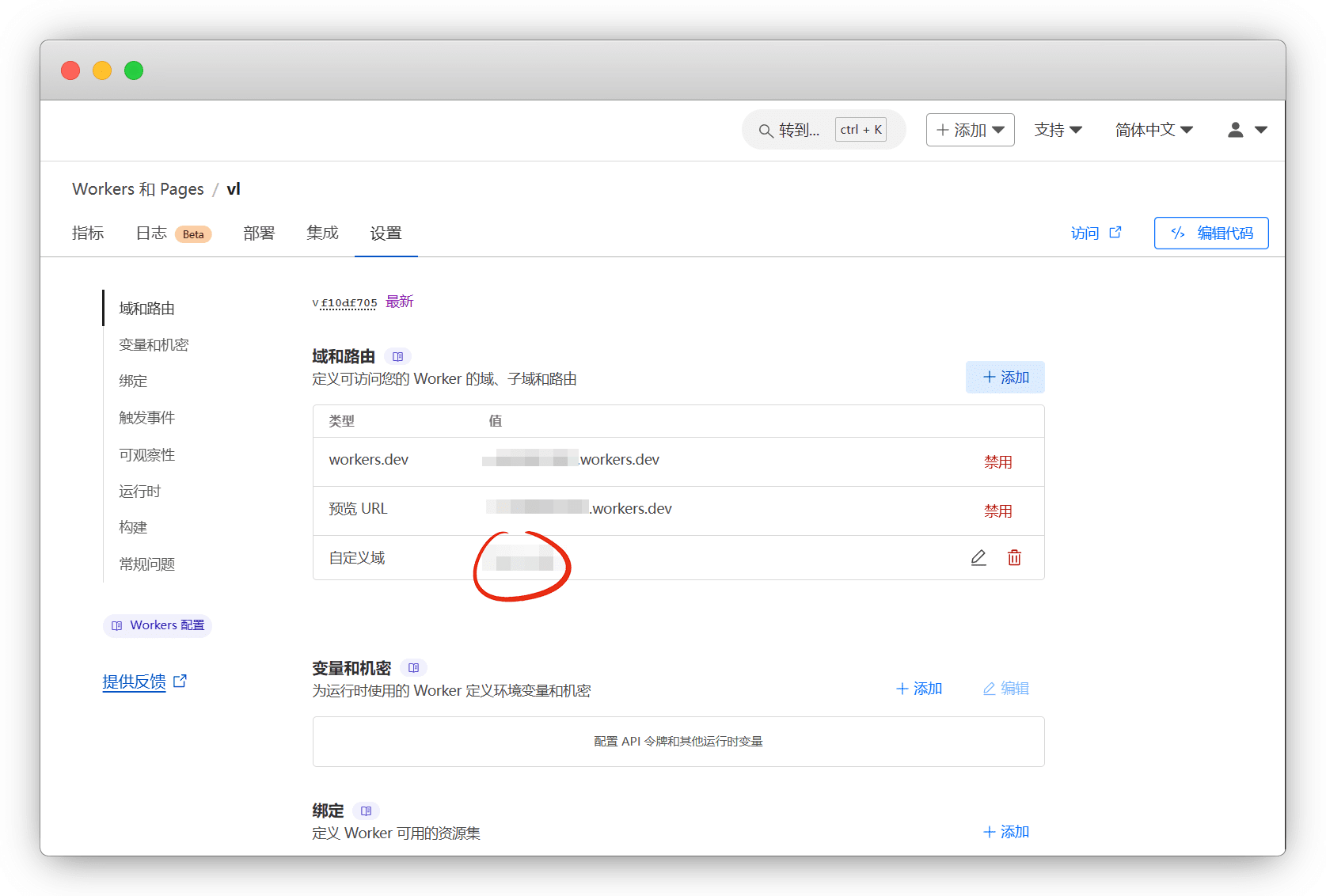Image resolution: width=1326 pixels, height=896 pixels.
Task: Click 添加 button in 域和路由 section
Action: click(x=1005, y=378)
